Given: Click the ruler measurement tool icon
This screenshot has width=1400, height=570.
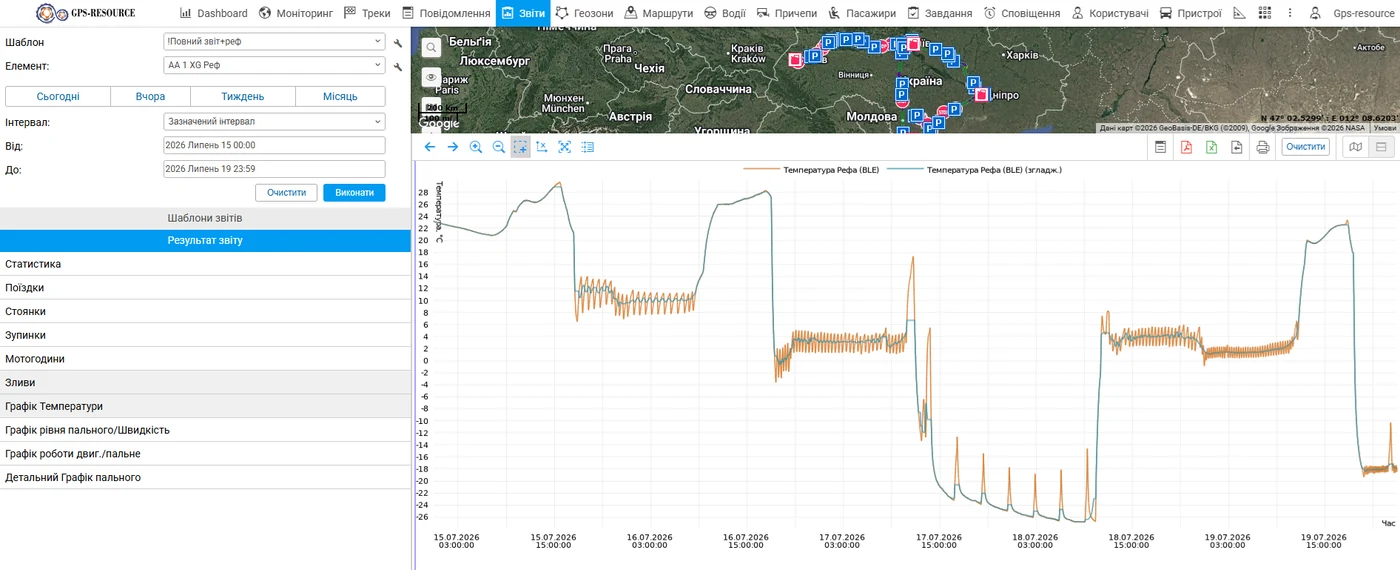Looking at the screenshot, I should [1239, 13].
